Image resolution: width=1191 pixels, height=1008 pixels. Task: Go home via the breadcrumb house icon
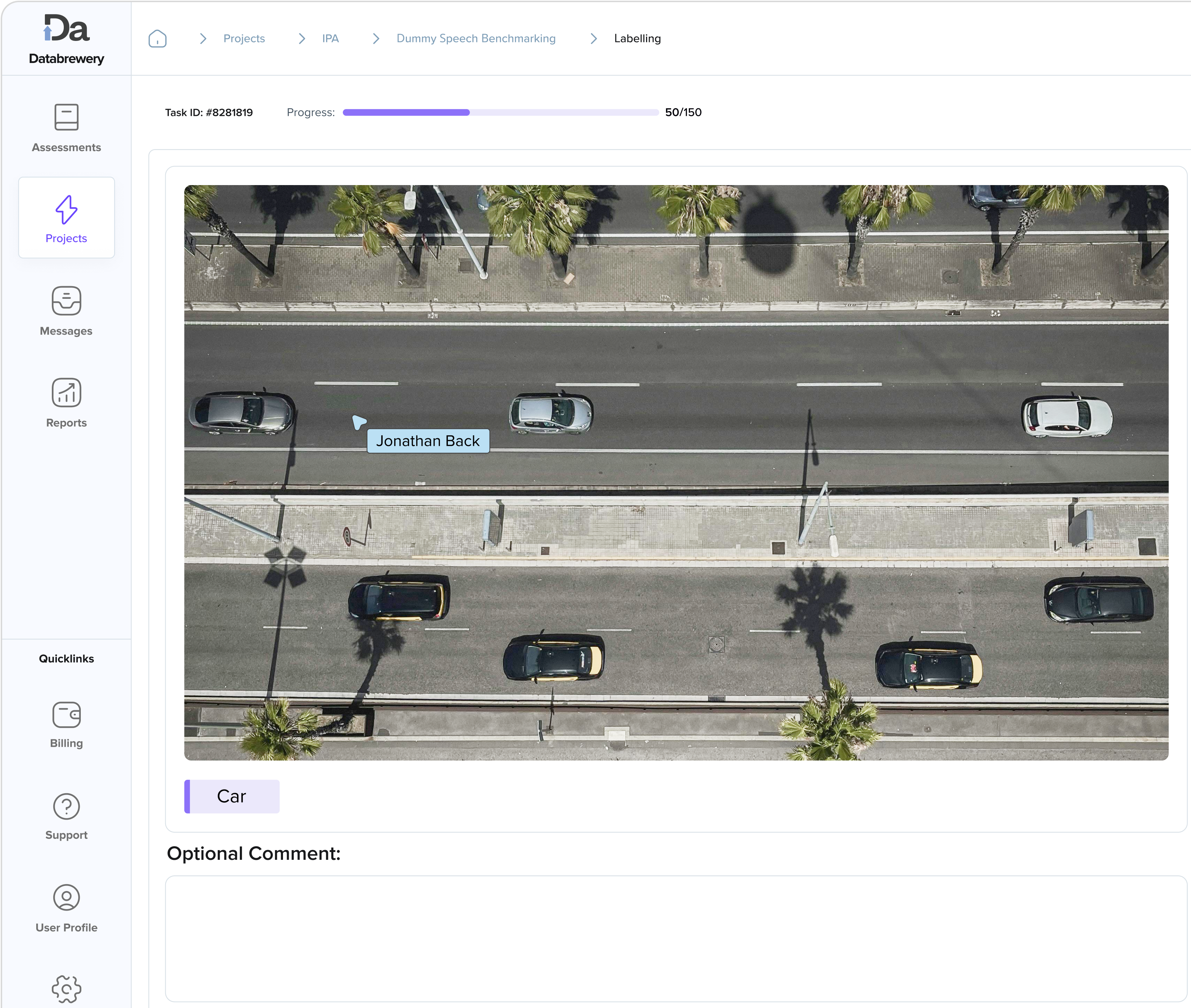158,38
